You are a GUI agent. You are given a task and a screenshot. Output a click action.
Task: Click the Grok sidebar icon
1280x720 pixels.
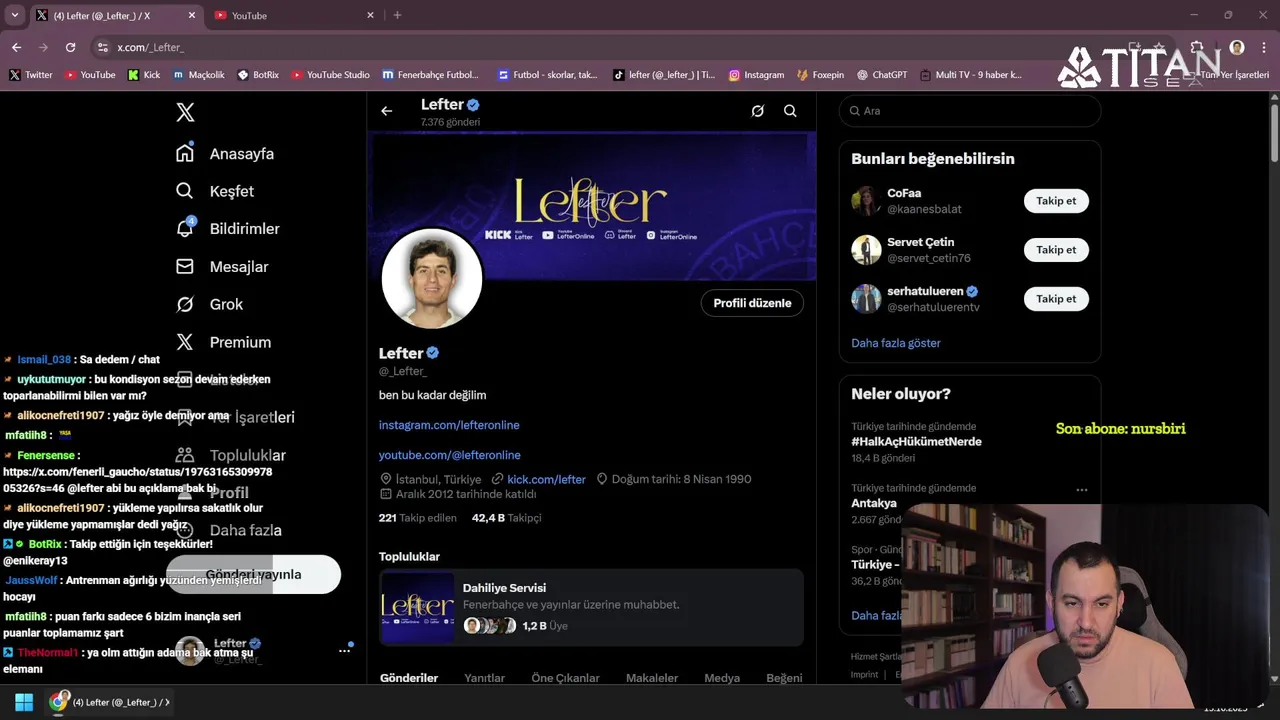coord(185,304)
